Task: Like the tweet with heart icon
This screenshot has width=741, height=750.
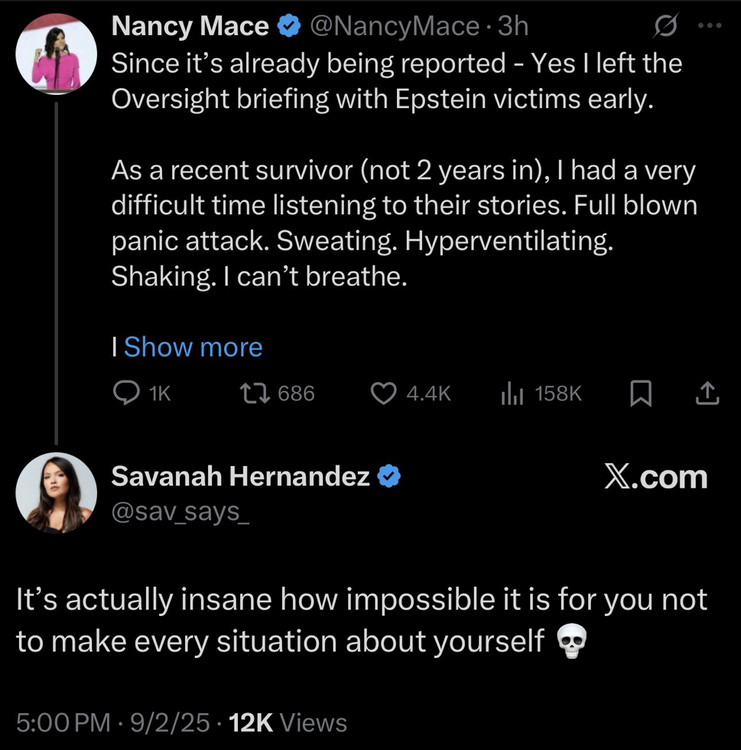Action: 385,394
